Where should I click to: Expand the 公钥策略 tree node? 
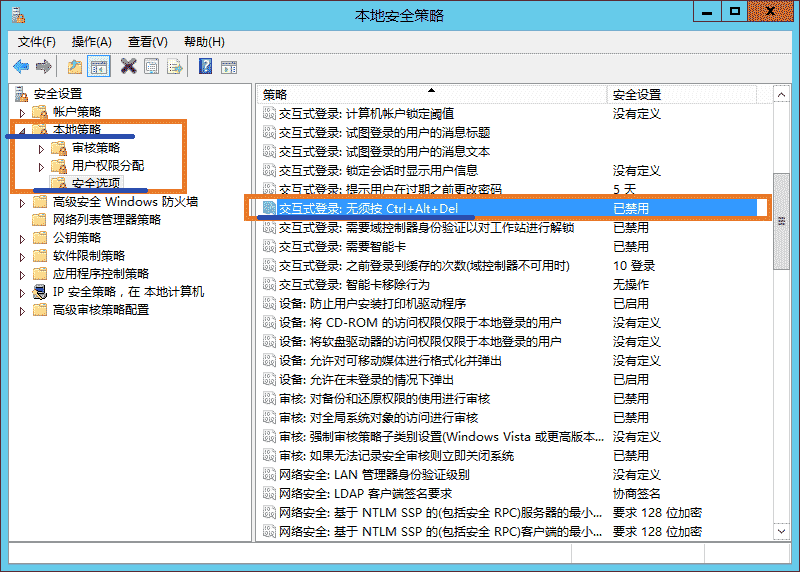point(22,239)
